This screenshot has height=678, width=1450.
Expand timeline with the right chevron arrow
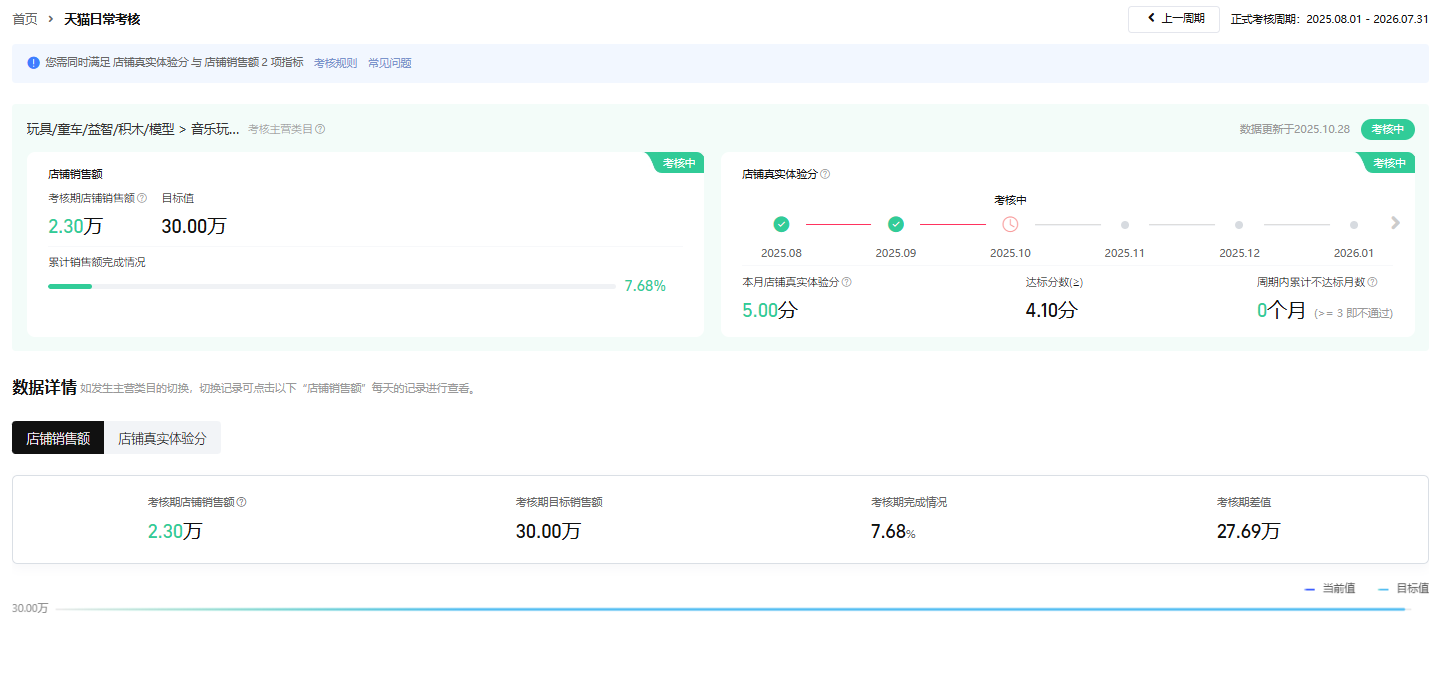(1396, 223)
